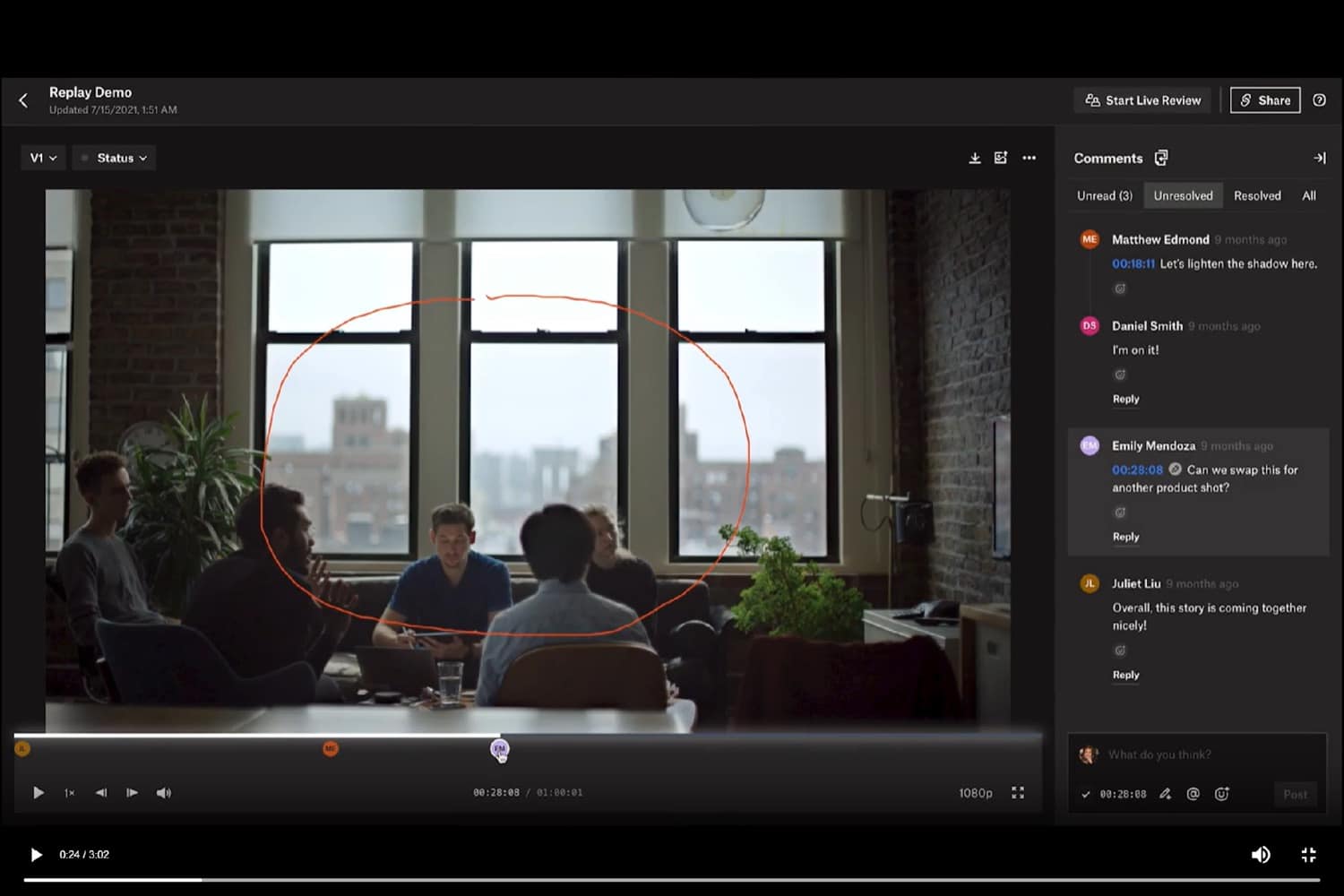Add emoji reaction to Matthew Edmond's comment
The width and height of the screenshot is (1344, 896).
[x=1120, y=289]
